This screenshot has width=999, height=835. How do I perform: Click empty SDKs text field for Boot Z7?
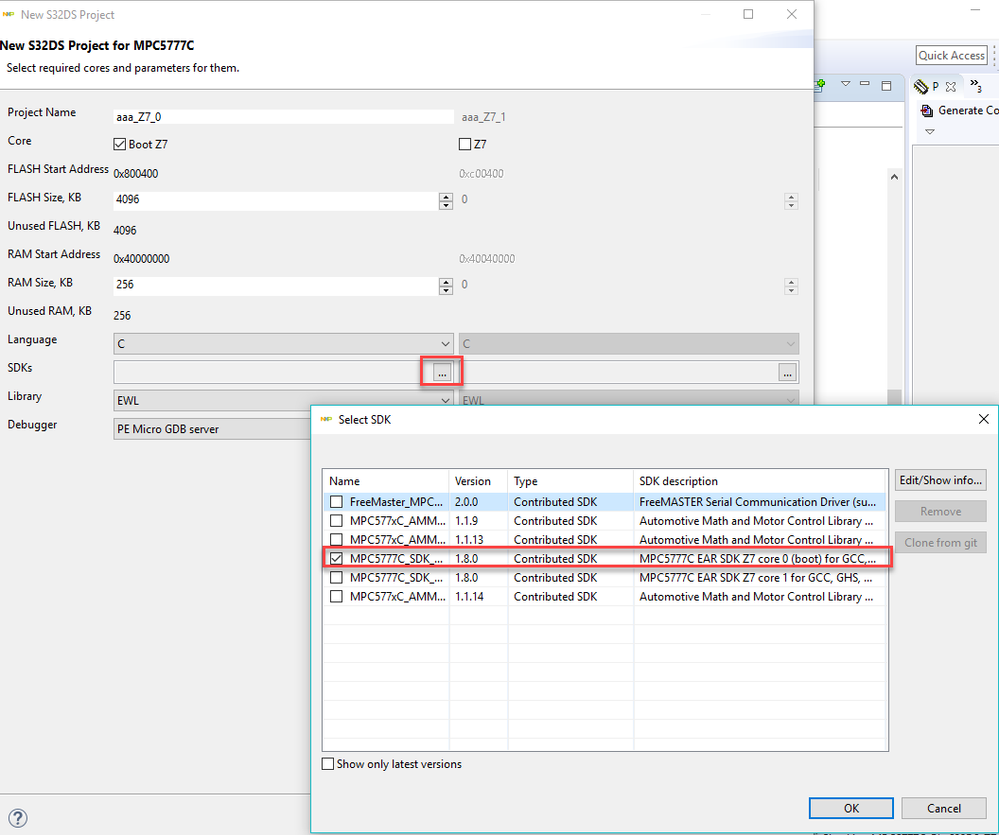[x=273, y=373]
